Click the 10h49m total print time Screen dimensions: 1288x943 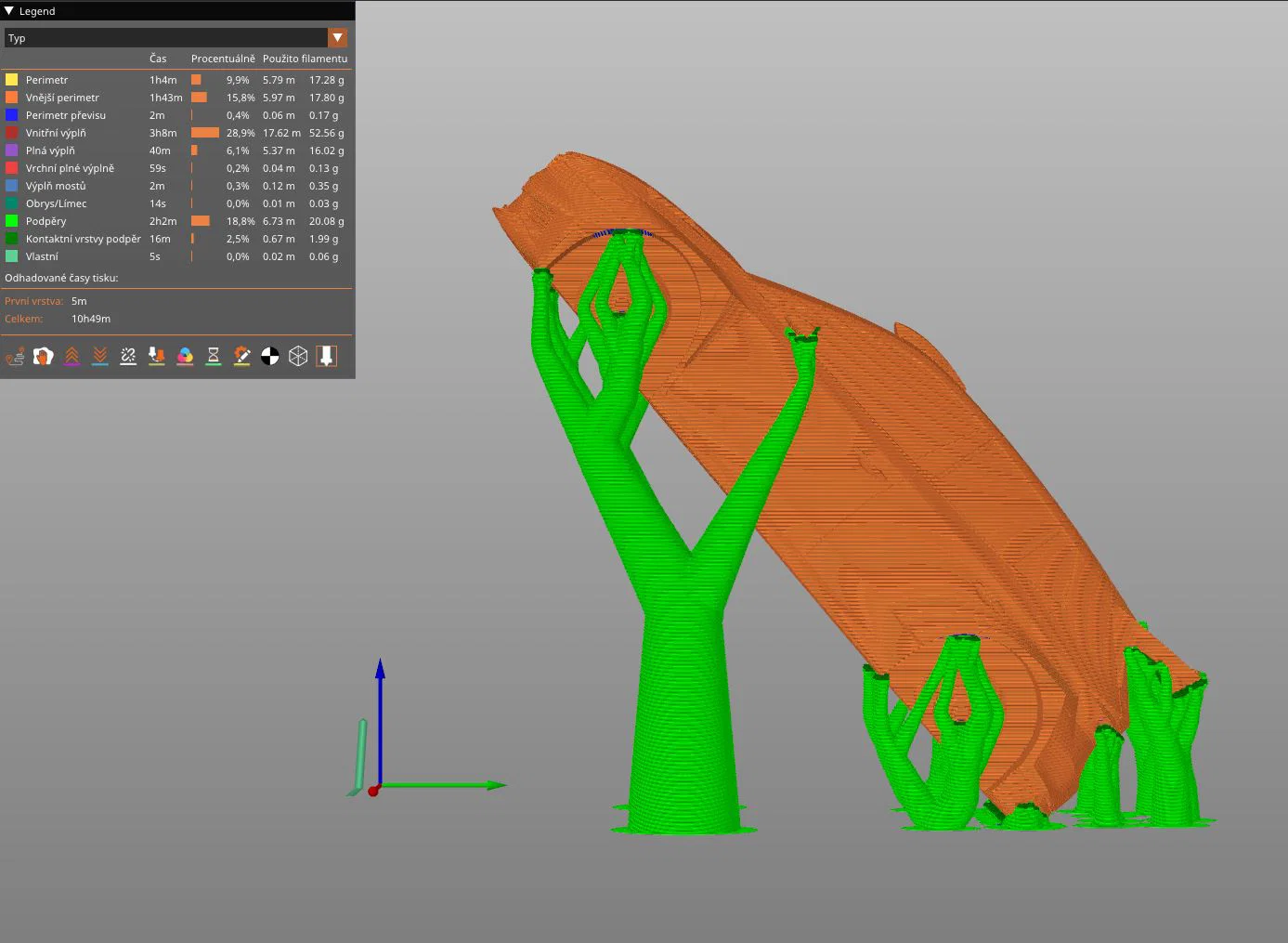point(91,319)
